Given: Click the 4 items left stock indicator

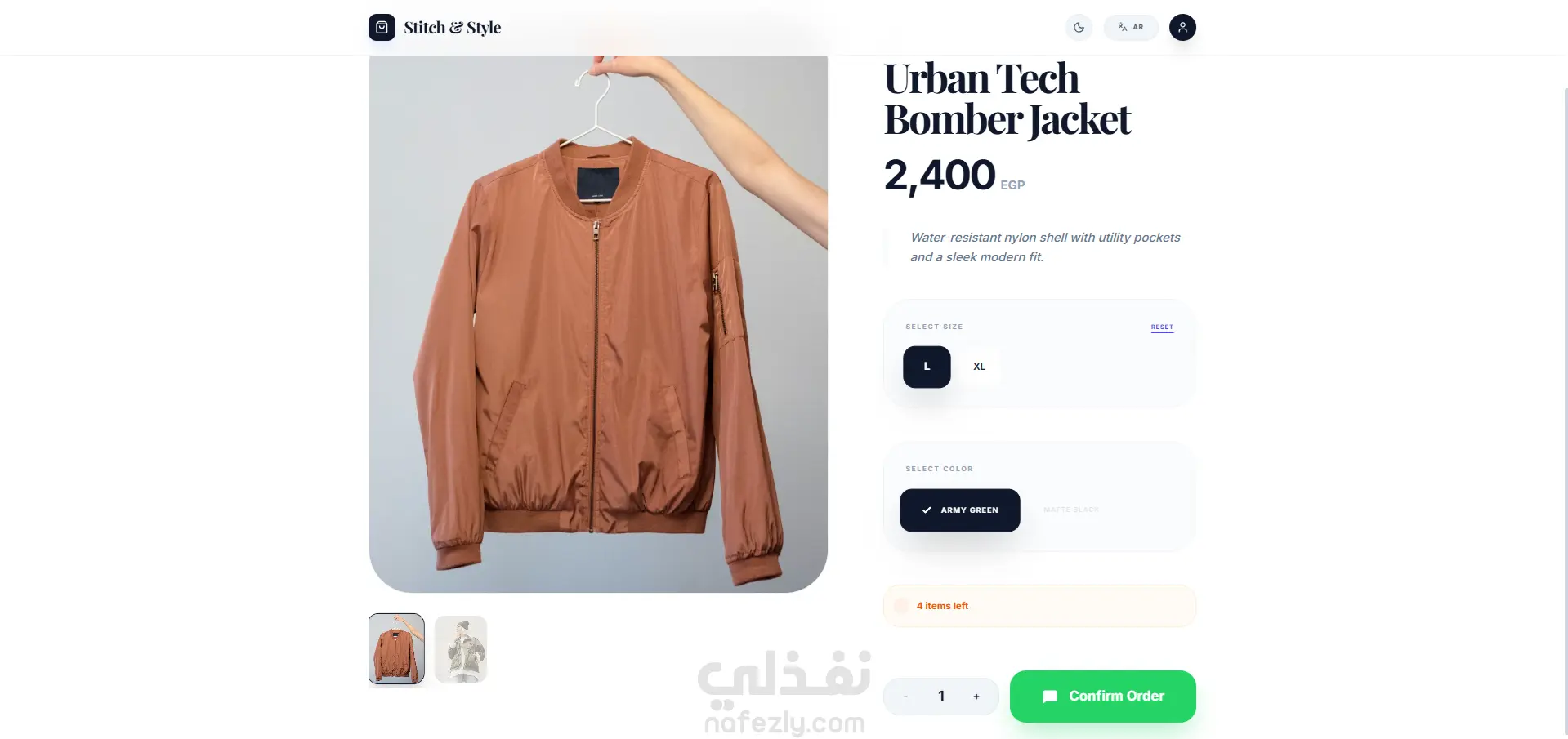Looking at the screenshot, I should tap(1039, 606).
